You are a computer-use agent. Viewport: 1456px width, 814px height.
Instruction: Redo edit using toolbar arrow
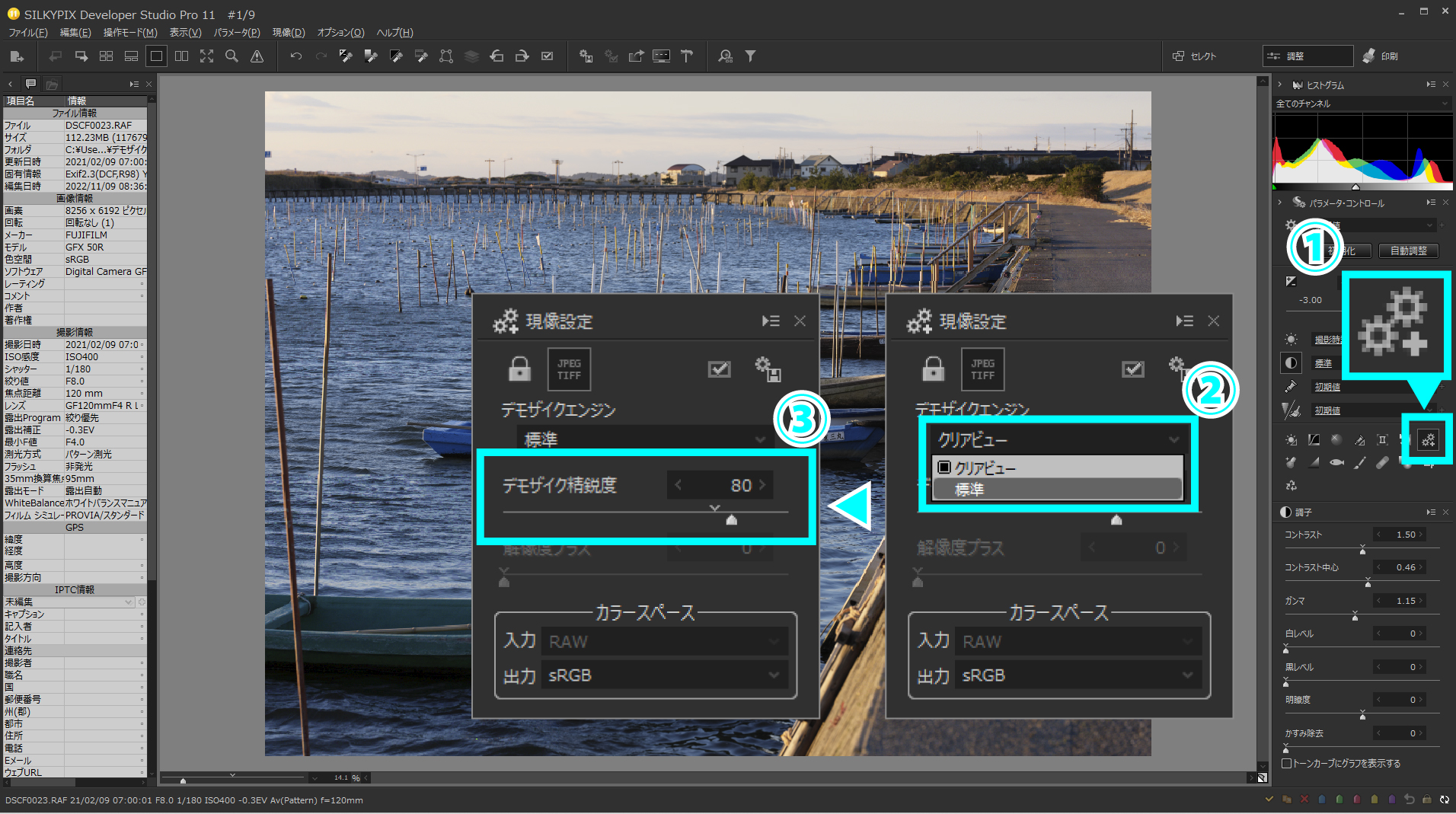coord(321,56)
